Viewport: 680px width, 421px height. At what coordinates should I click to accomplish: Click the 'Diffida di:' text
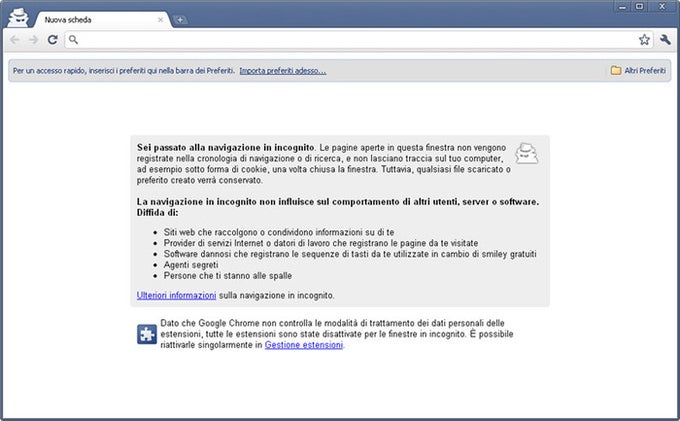tap(157, 212)
